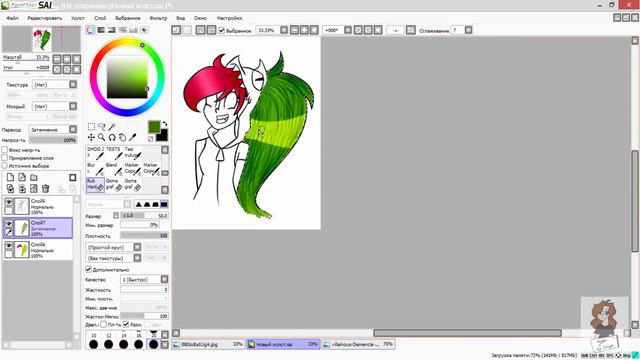Select the rotate canvas tool
Screen dimensions: 640x360
coord(112,138)
